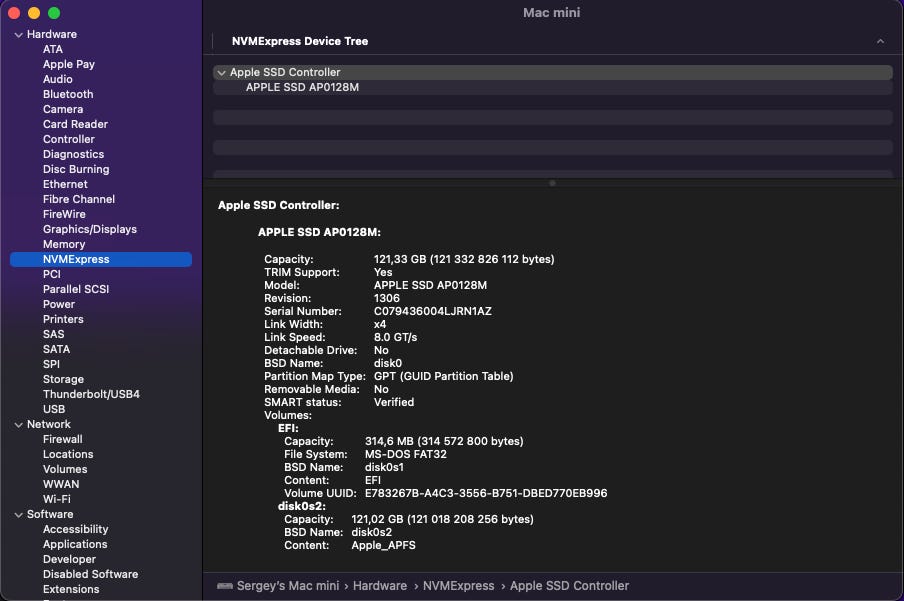Click the SMART status Verified value
This screenshot has width=904, height=601.
394,403
